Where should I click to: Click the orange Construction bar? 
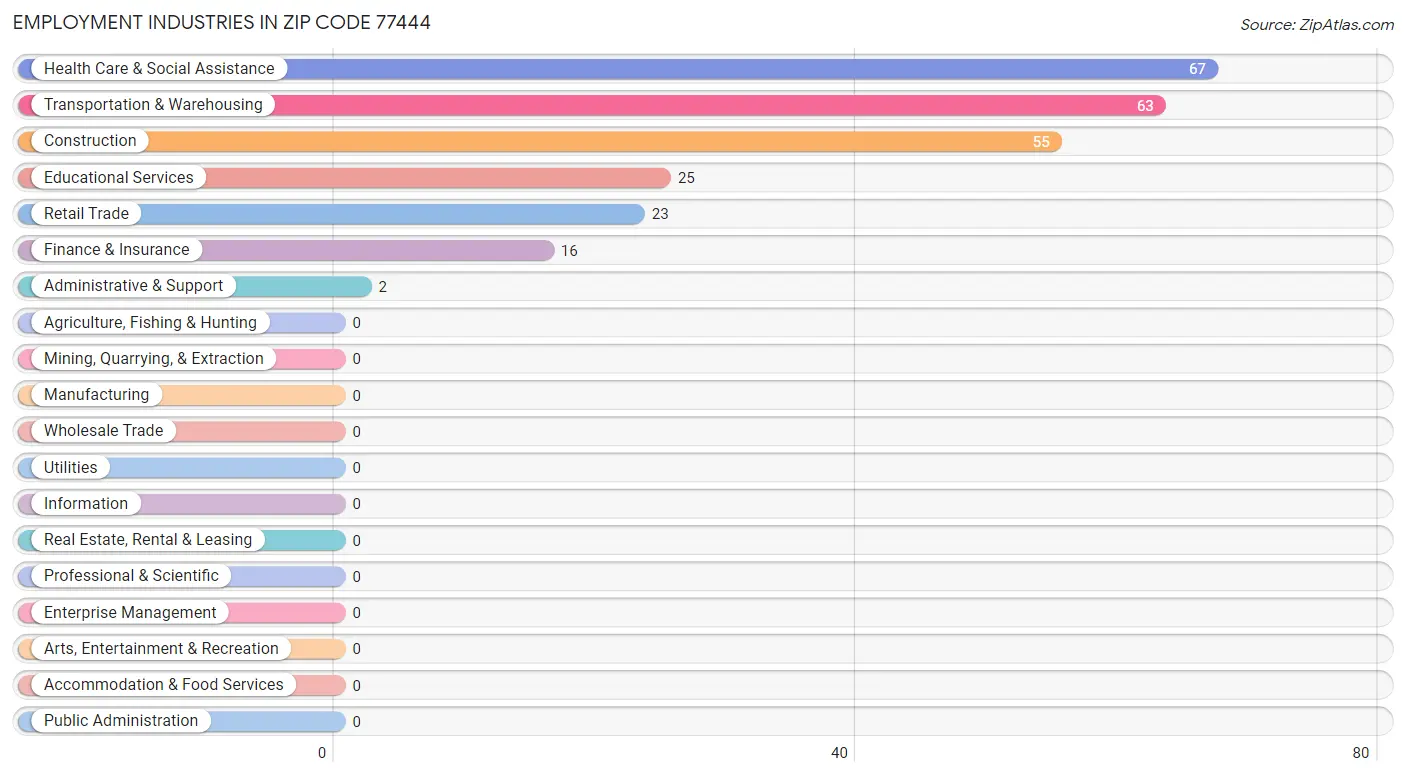click(x=540, y=141)
